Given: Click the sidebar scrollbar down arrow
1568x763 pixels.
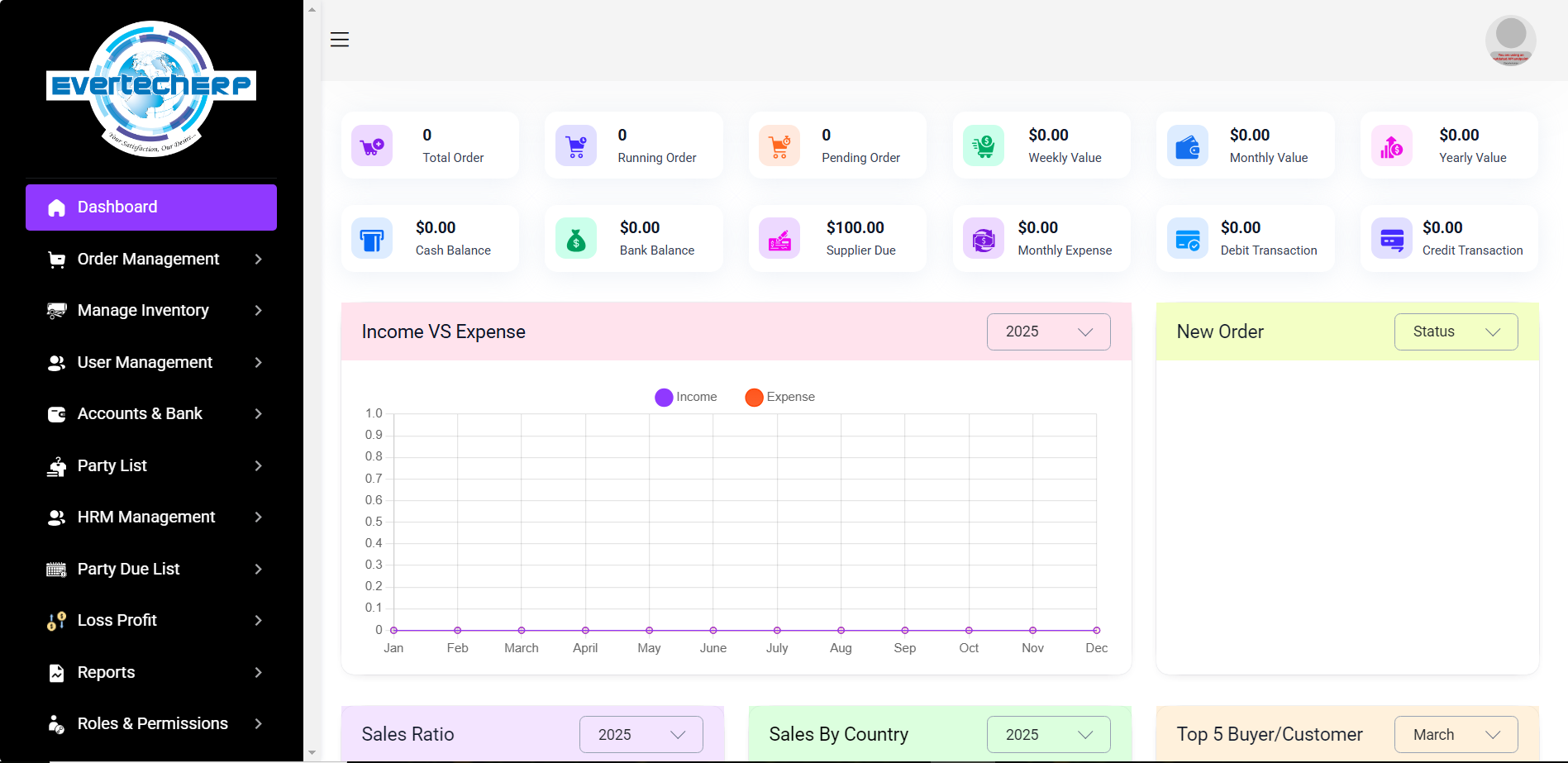Looking at the screenshot, I should pyautogui.click(x=312, y=753).
